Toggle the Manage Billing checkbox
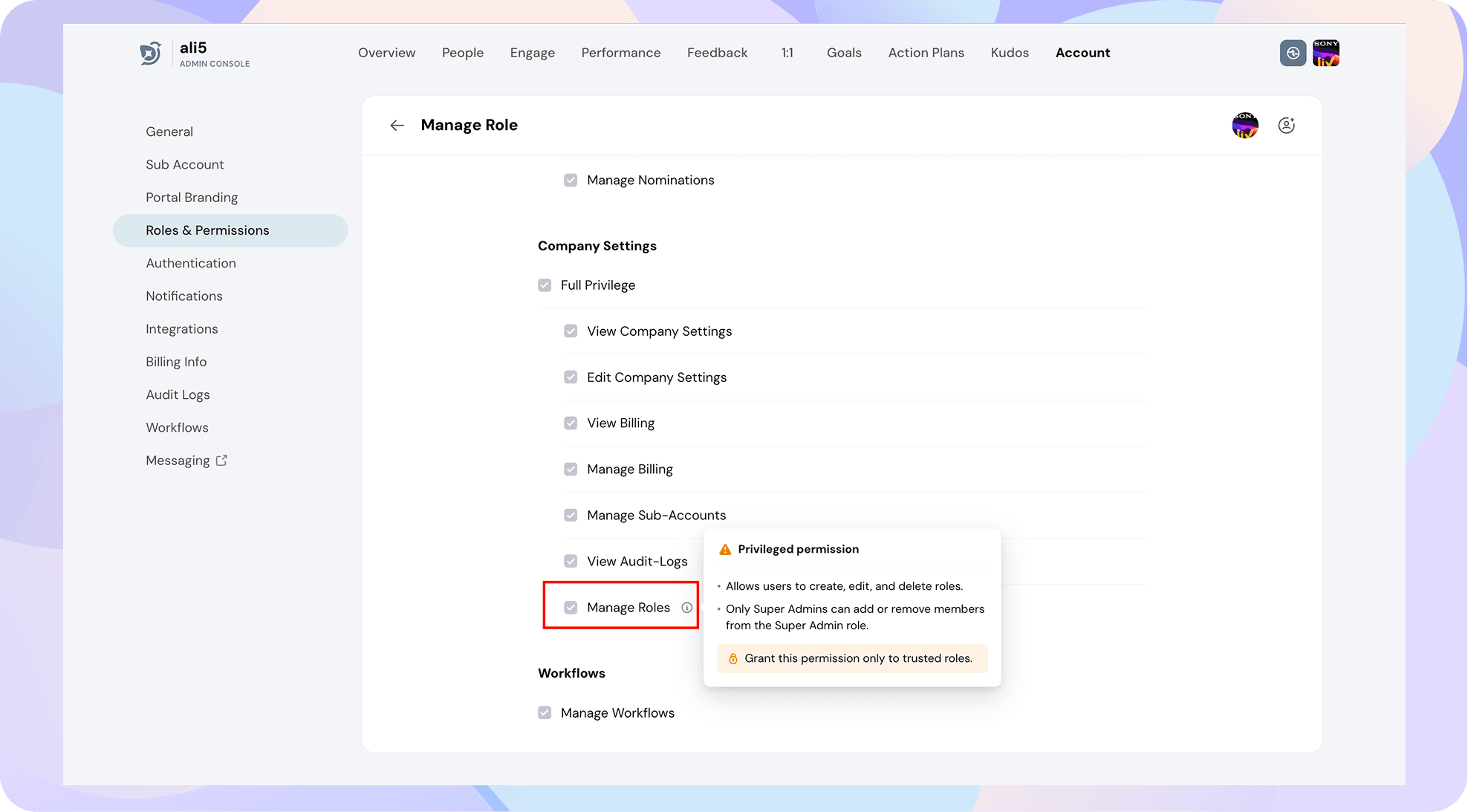The image size is (1468, 812). click(x=571, y=470)
